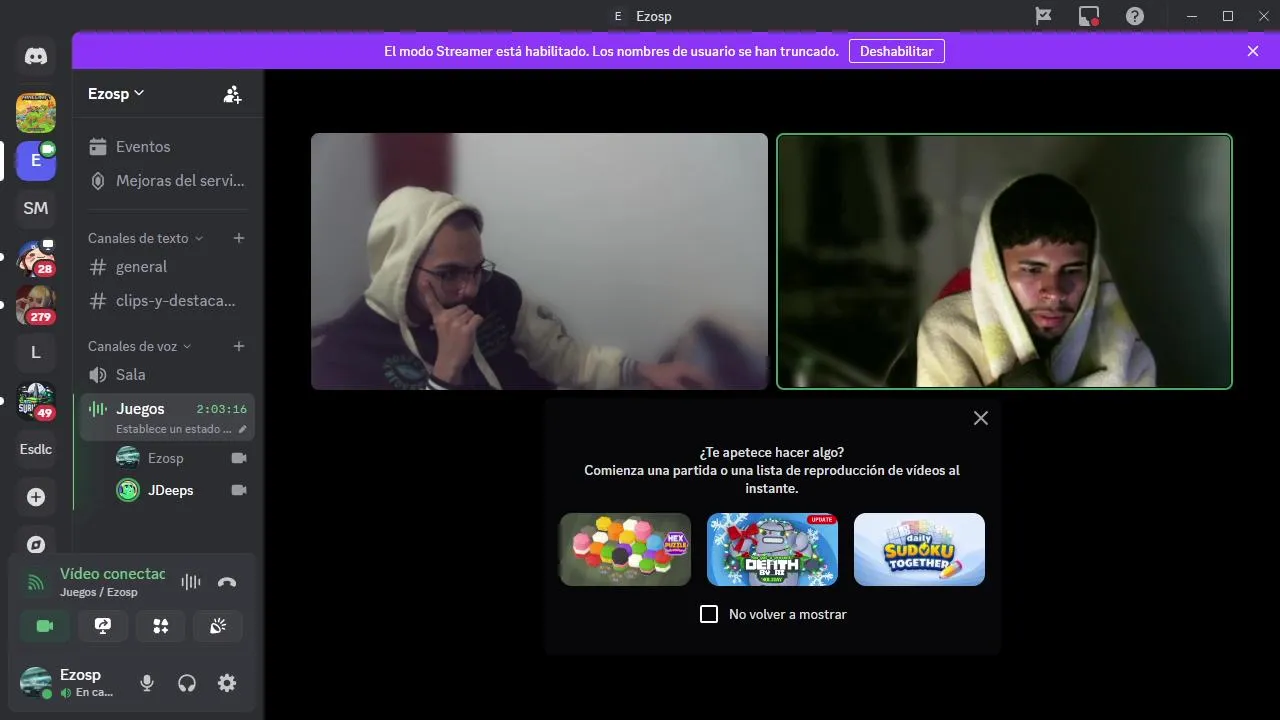
Task: Focus the left webcam video tile
Action: 539,261
